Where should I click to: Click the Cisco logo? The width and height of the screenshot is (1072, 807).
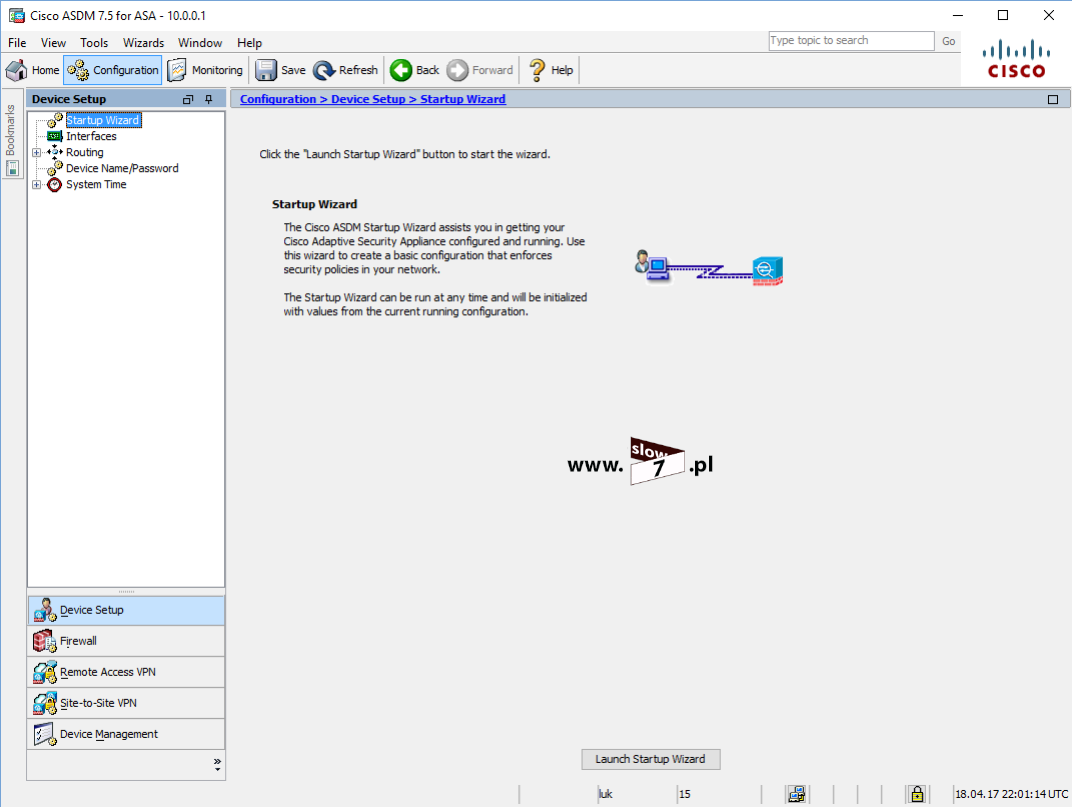click(1016, 59)
